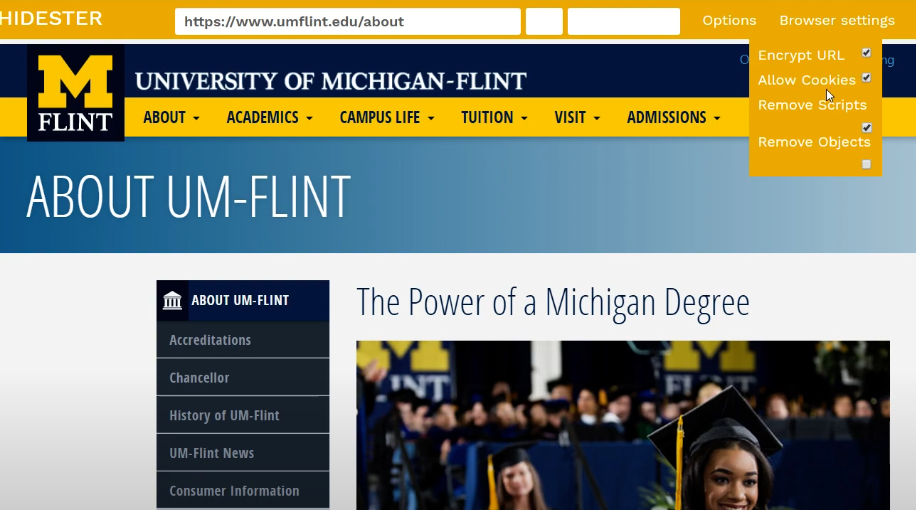Click the Remove Objects label
The width and height of the screenshot is (916, 510).
click(x=814, y=142)
